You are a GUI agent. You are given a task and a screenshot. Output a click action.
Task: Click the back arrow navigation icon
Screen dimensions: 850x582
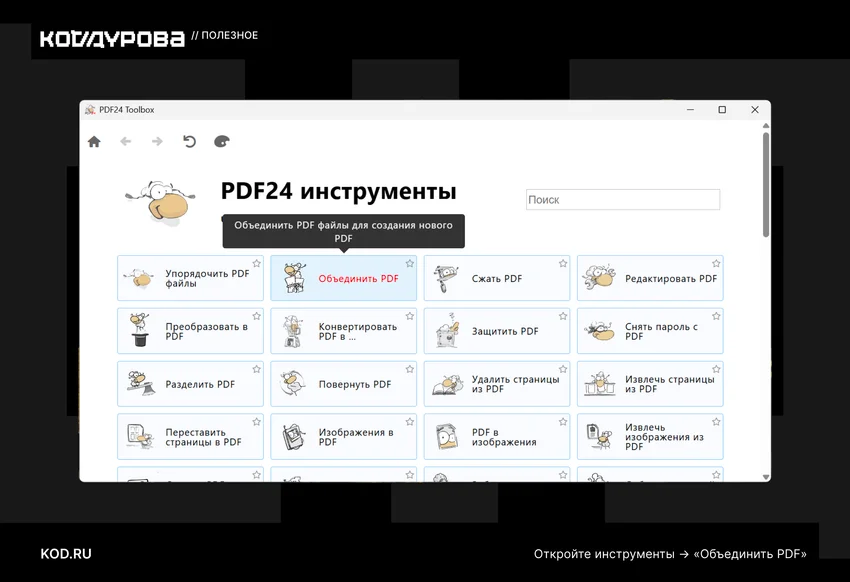coord(126,142)
